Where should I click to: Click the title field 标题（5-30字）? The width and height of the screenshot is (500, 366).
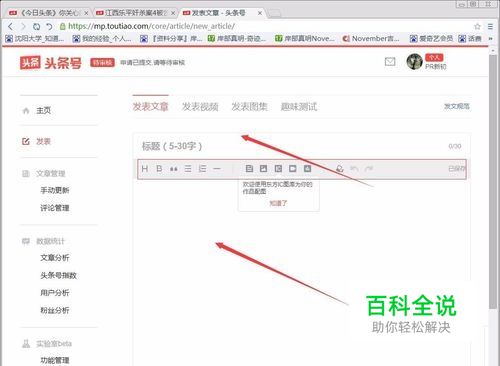[x=302, y=146]
